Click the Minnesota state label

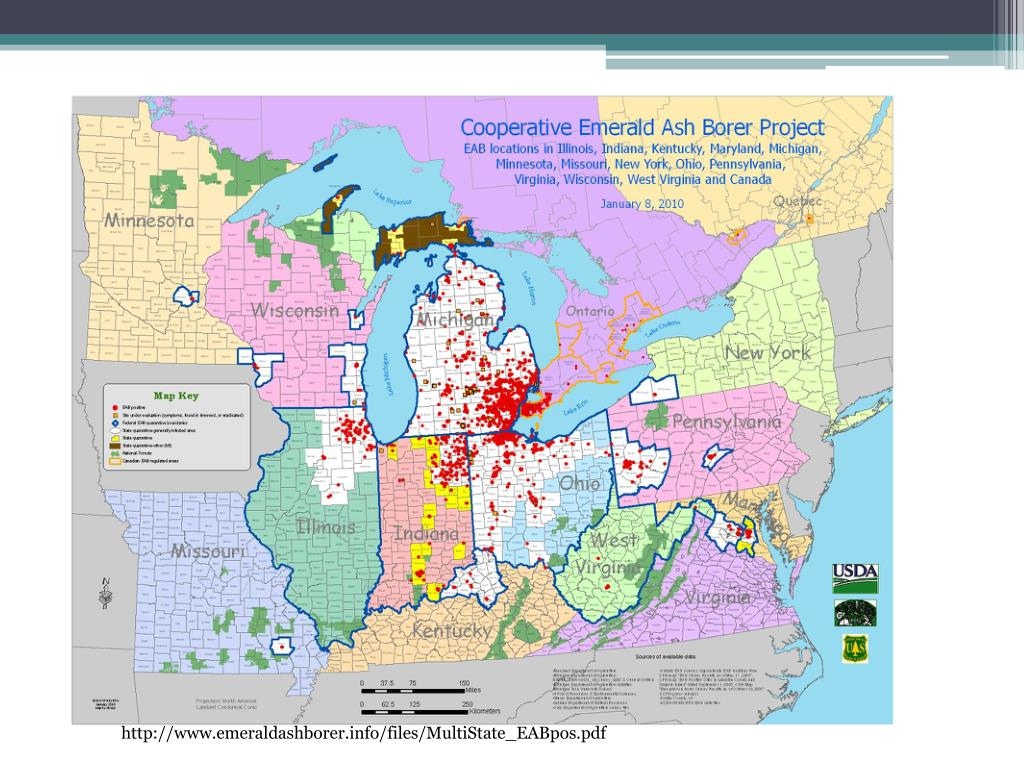point(150,219)
